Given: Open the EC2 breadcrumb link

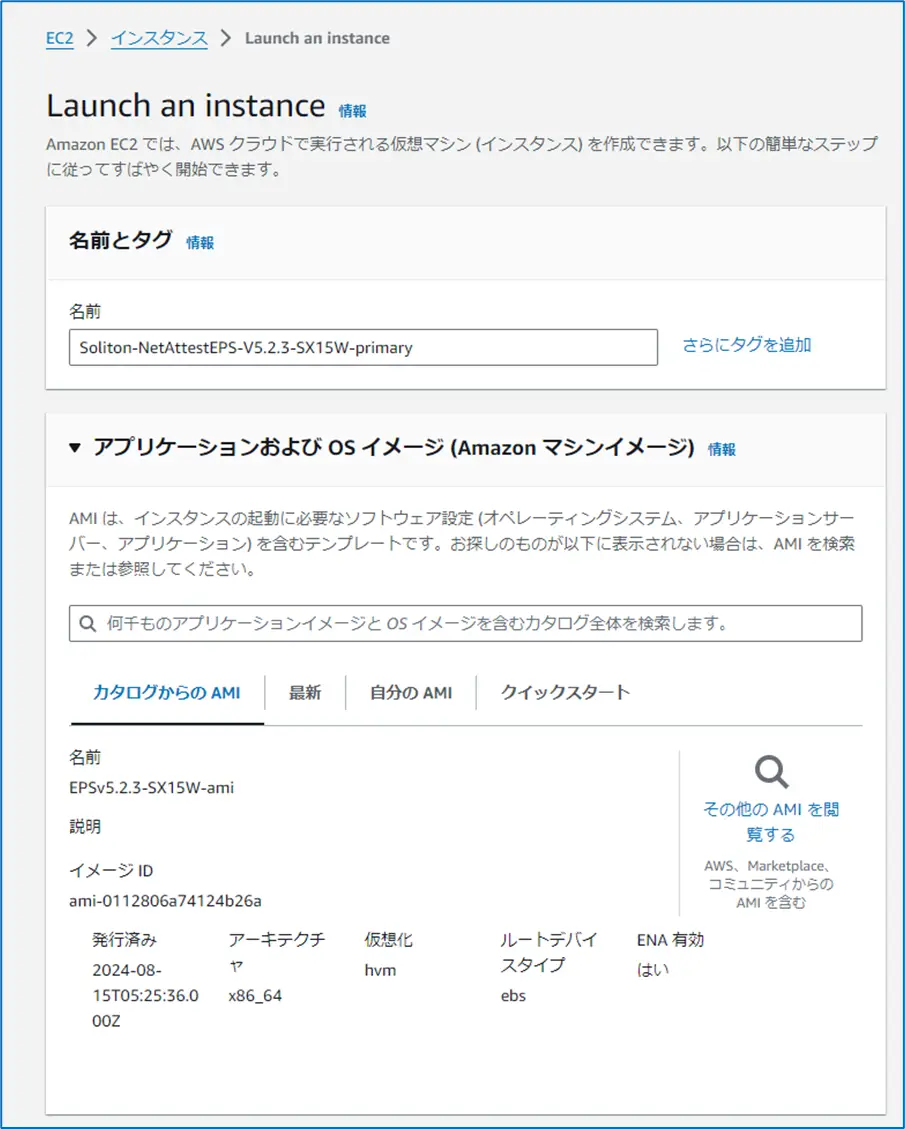Looking at the screenshot, I should pyautogui.click(x=60, y=38).
